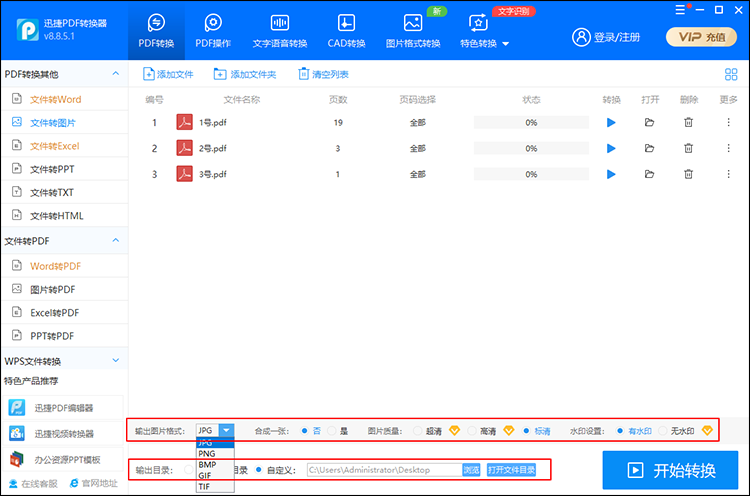Choose PNG from the format dropdown list
The height and width of the screenshot is (496, 750).
click(208, 453)
